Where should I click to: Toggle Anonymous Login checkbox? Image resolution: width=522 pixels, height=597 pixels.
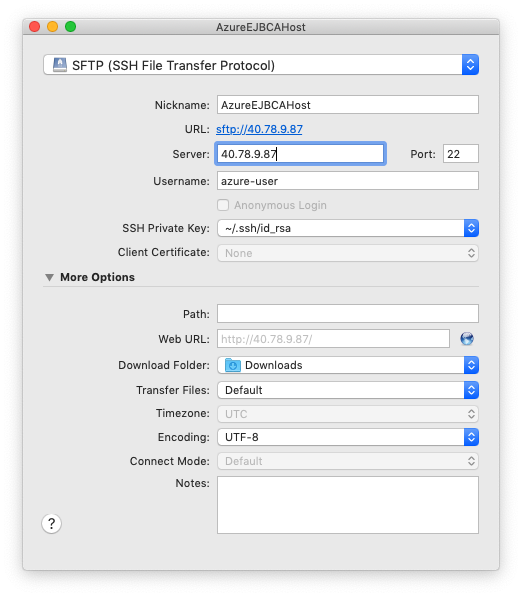[x=223, y=205]
